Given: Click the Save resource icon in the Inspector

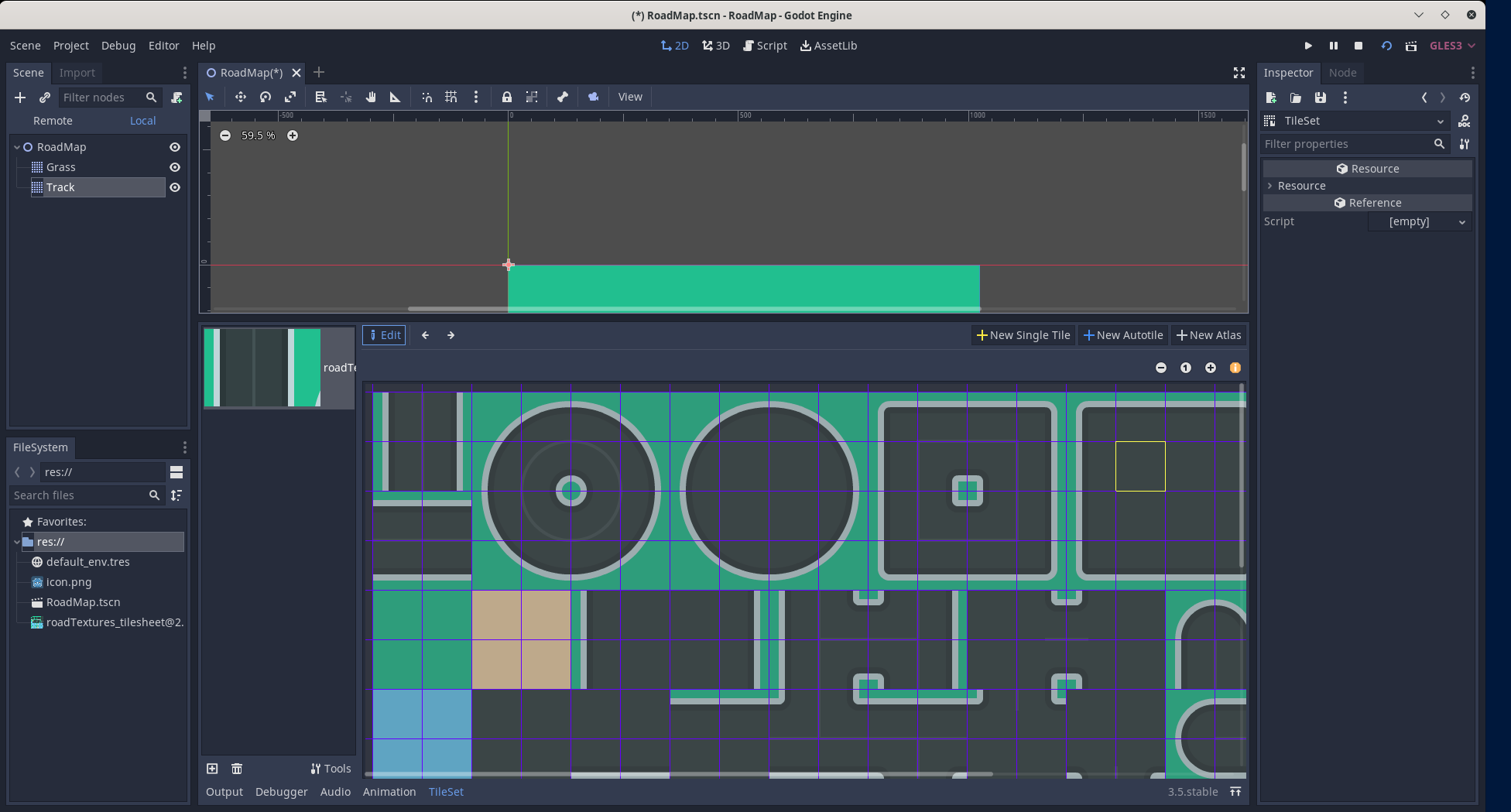Looking at the screenshot, I should pyautogui.click(x=1321, y=98).
